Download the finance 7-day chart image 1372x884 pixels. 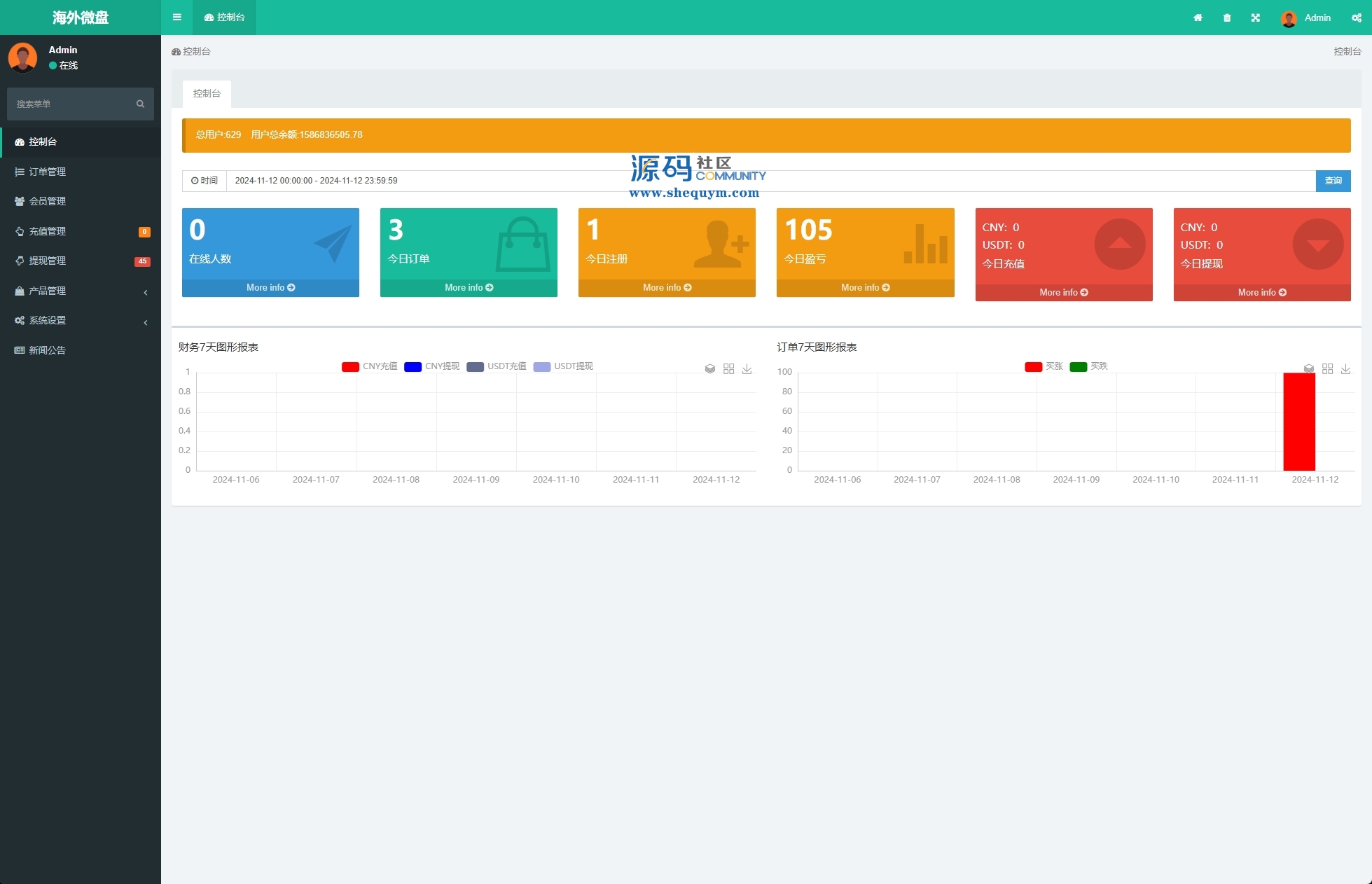747,368
